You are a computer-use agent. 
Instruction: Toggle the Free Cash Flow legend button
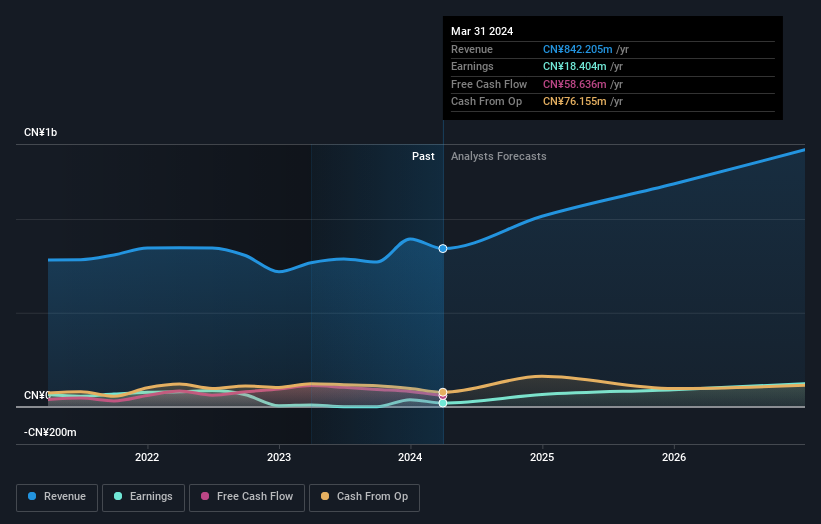click(247, 497)
